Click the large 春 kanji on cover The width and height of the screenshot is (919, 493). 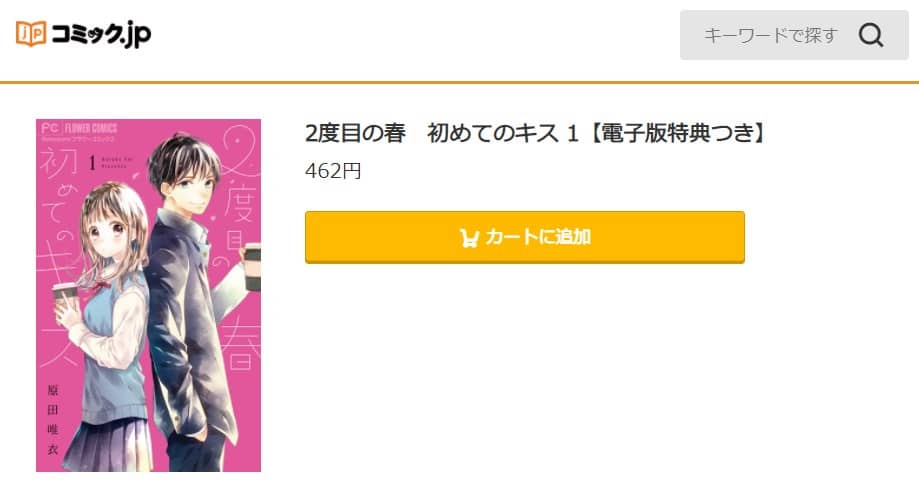[241, 345]
